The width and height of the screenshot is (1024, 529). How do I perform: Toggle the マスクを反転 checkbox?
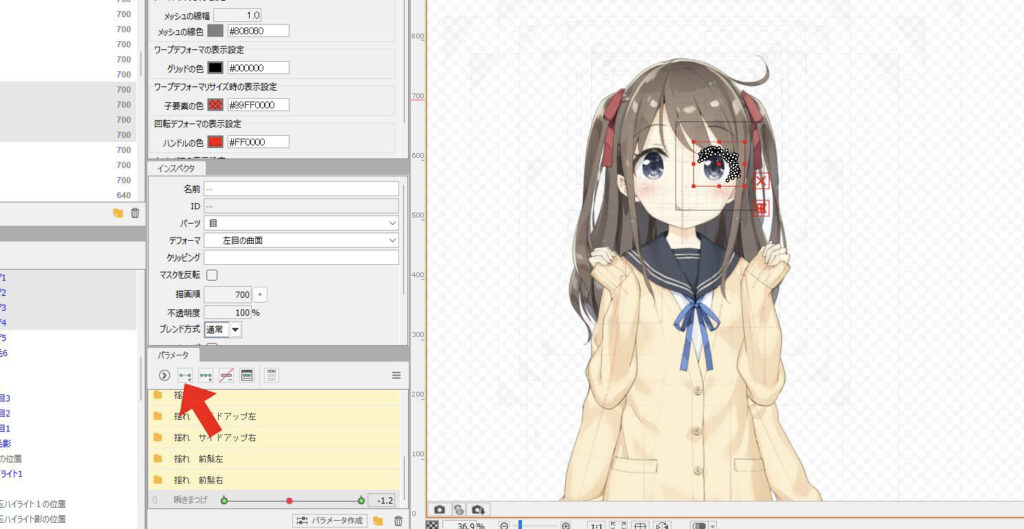(212, 275)
